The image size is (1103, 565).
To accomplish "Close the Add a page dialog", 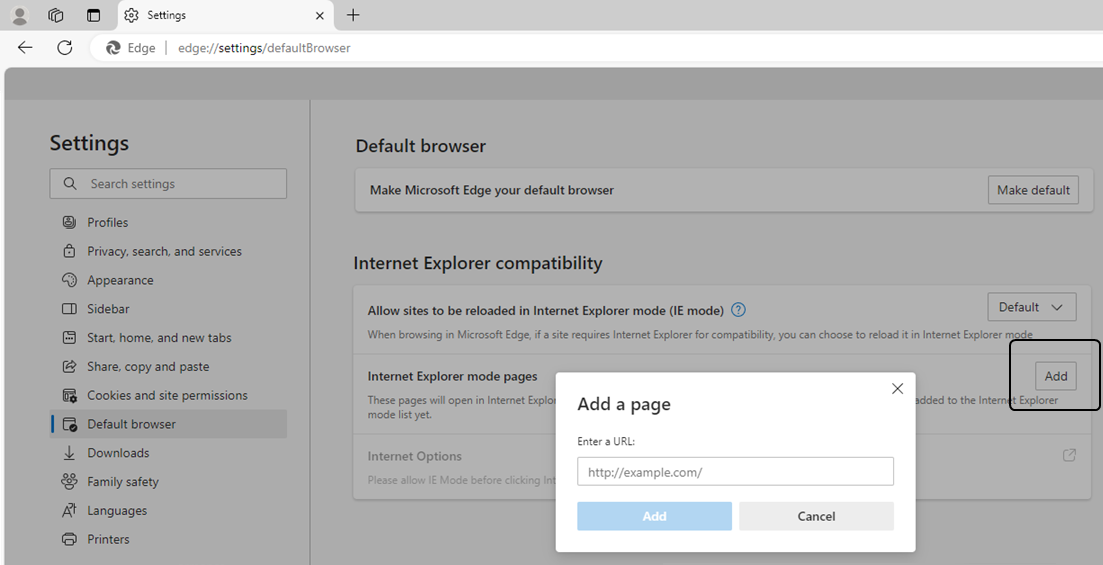I will (897, 389).
